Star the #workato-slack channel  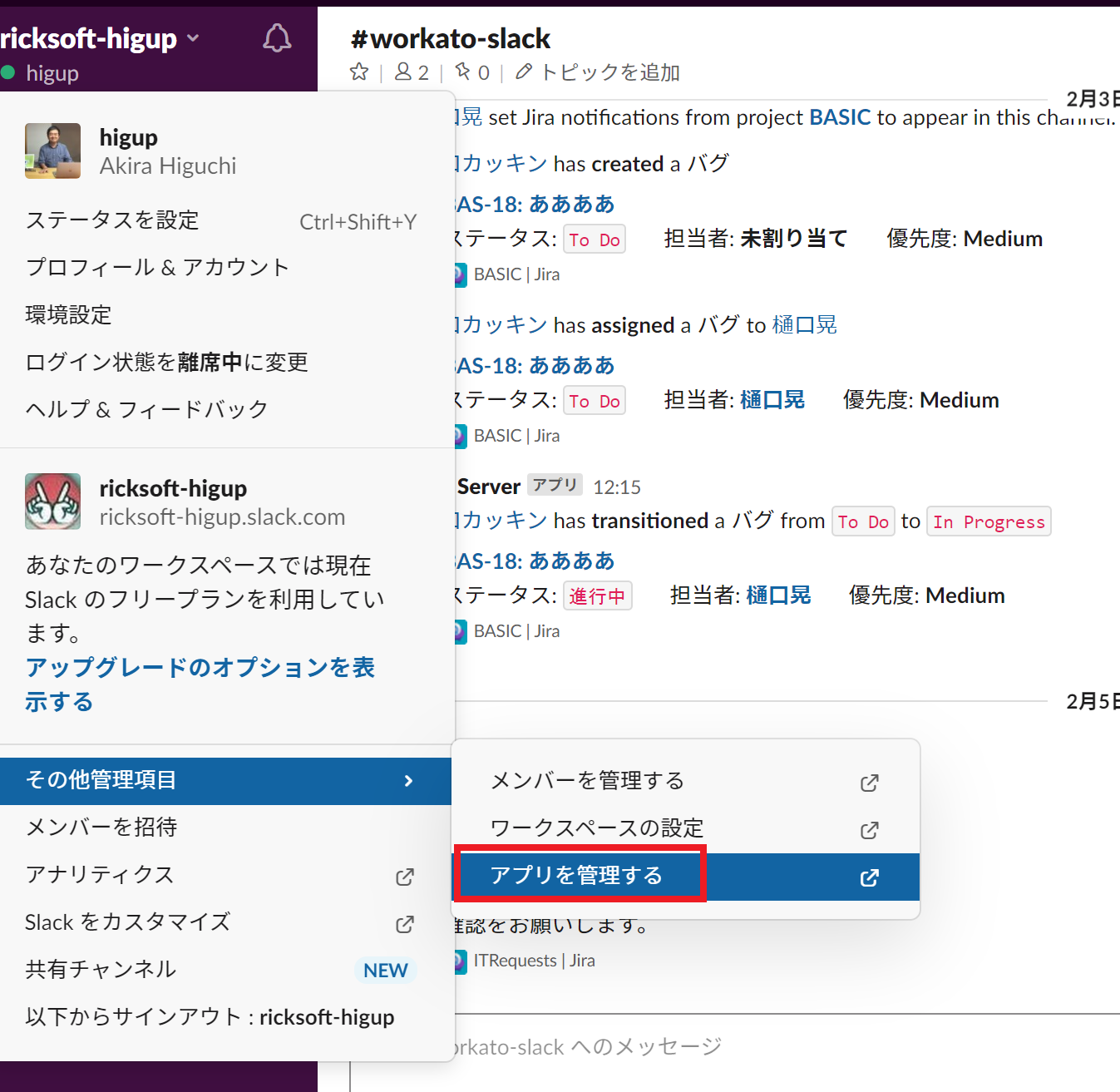pyautogui.click(x=359, y=72)
